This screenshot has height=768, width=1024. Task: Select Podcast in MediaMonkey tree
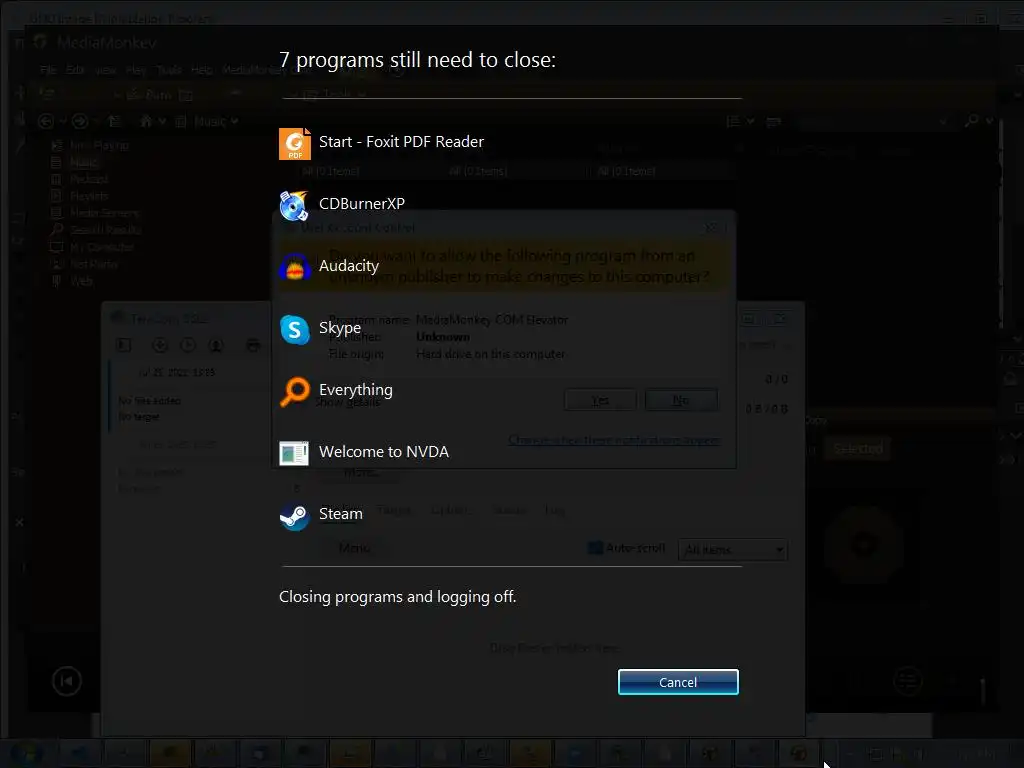click(x=89, y=179)
